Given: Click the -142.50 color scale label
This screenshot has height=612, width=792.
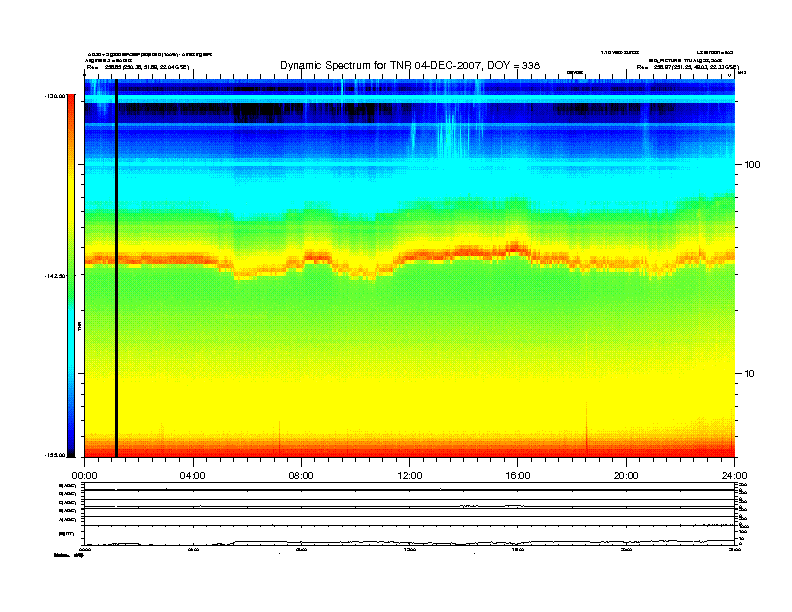Looking at the screenshot, I should pos(55,276).
